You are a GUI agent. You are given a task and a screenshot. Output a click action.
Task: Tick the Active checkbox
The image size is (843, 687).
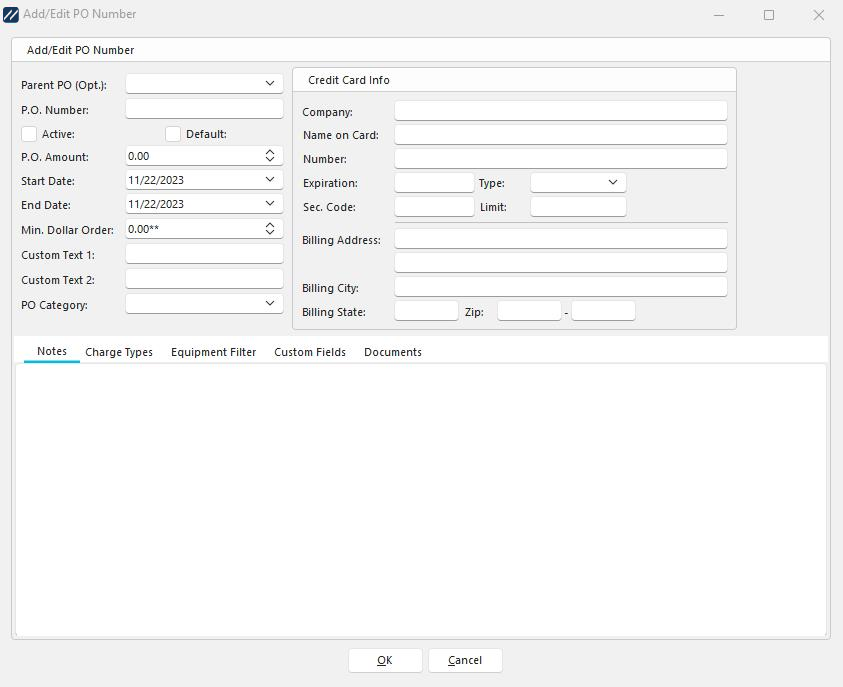29,134
